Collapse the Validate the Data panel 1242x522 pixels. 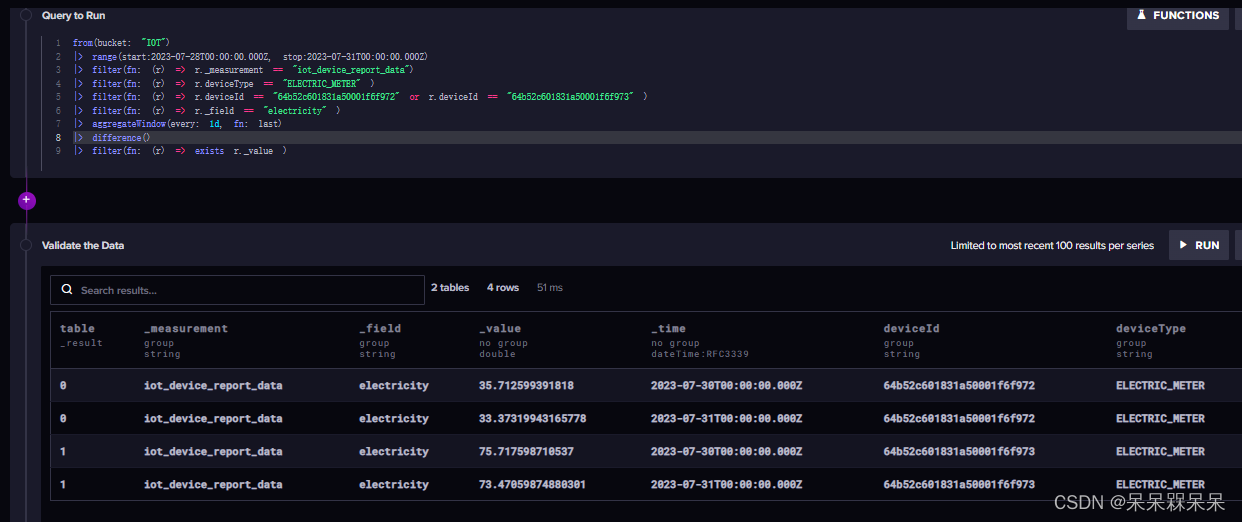tap(27, 245)
